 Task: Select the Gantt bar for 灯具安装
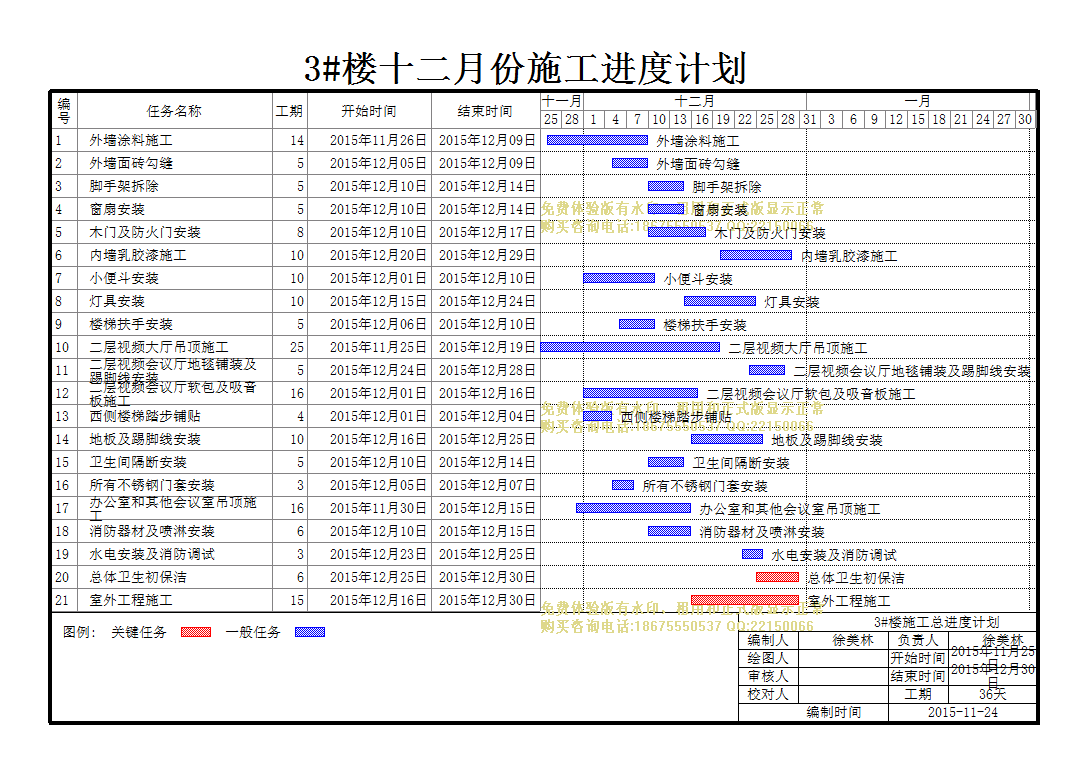click(720, 301)
